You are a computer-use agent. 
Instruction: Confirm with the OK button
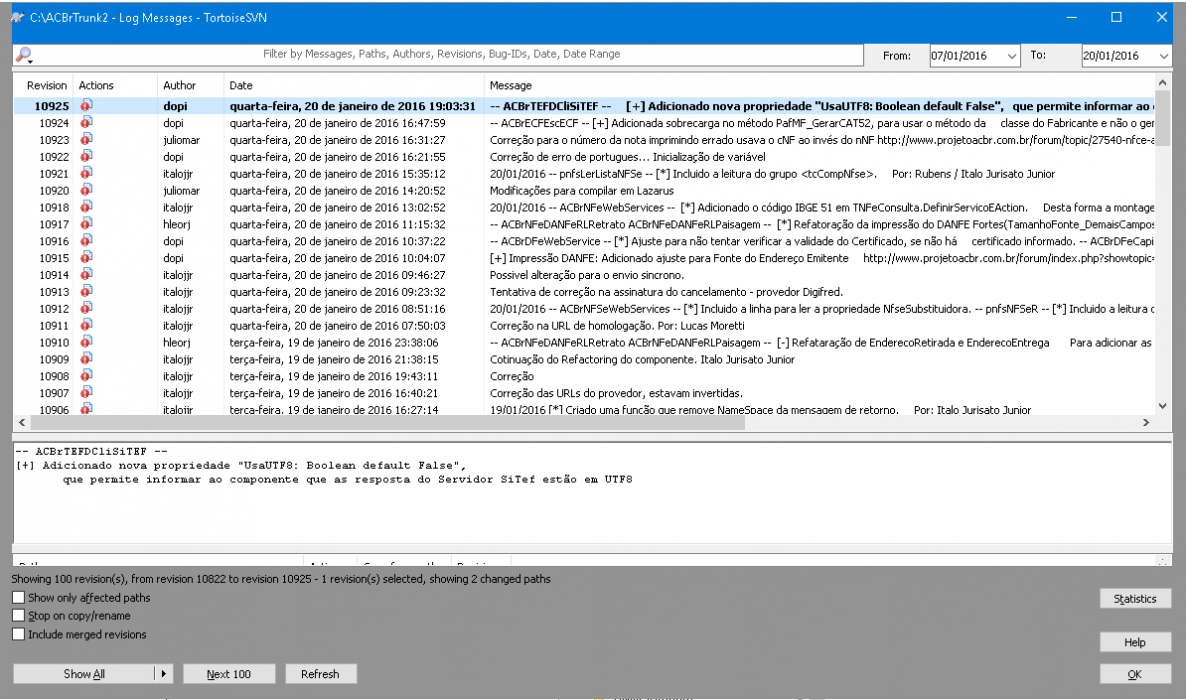[x=1135, y=674]
